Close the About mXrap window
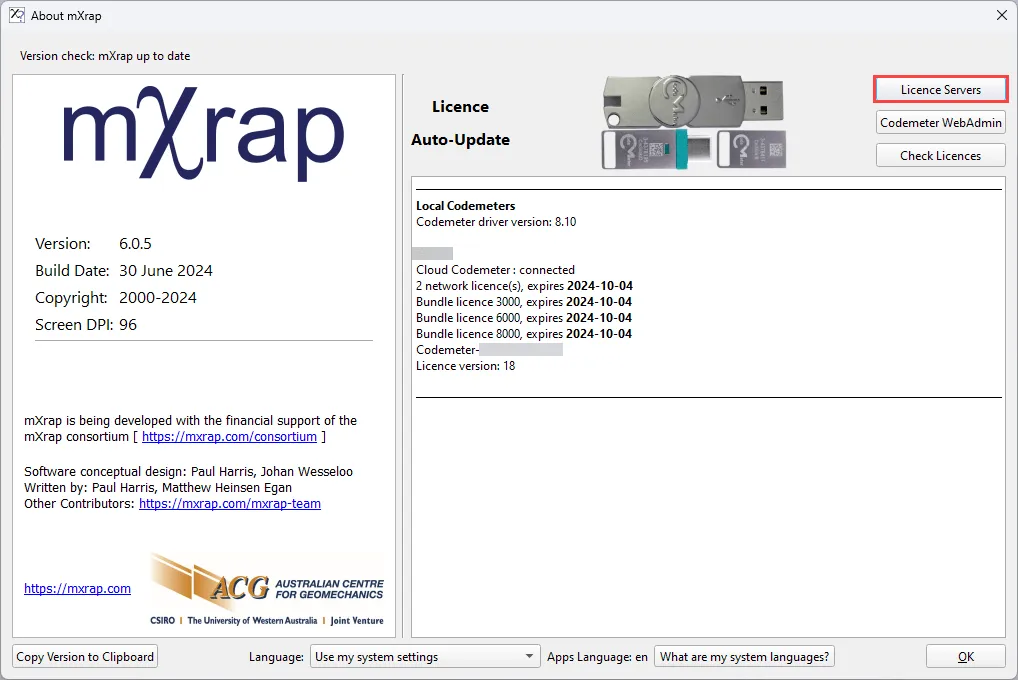The width and height of the screenshot is (1018, 680). (x=1001, y=15)
